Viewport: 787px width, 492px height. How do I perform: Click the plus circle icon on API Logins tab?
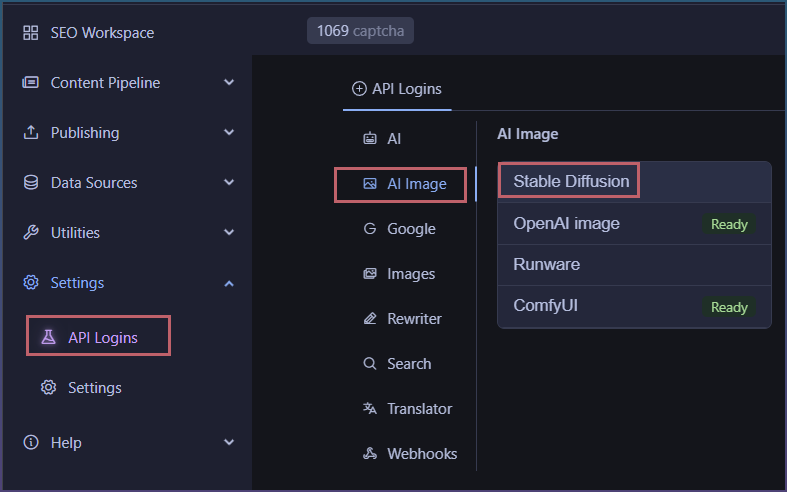click(x=359, y=89)
